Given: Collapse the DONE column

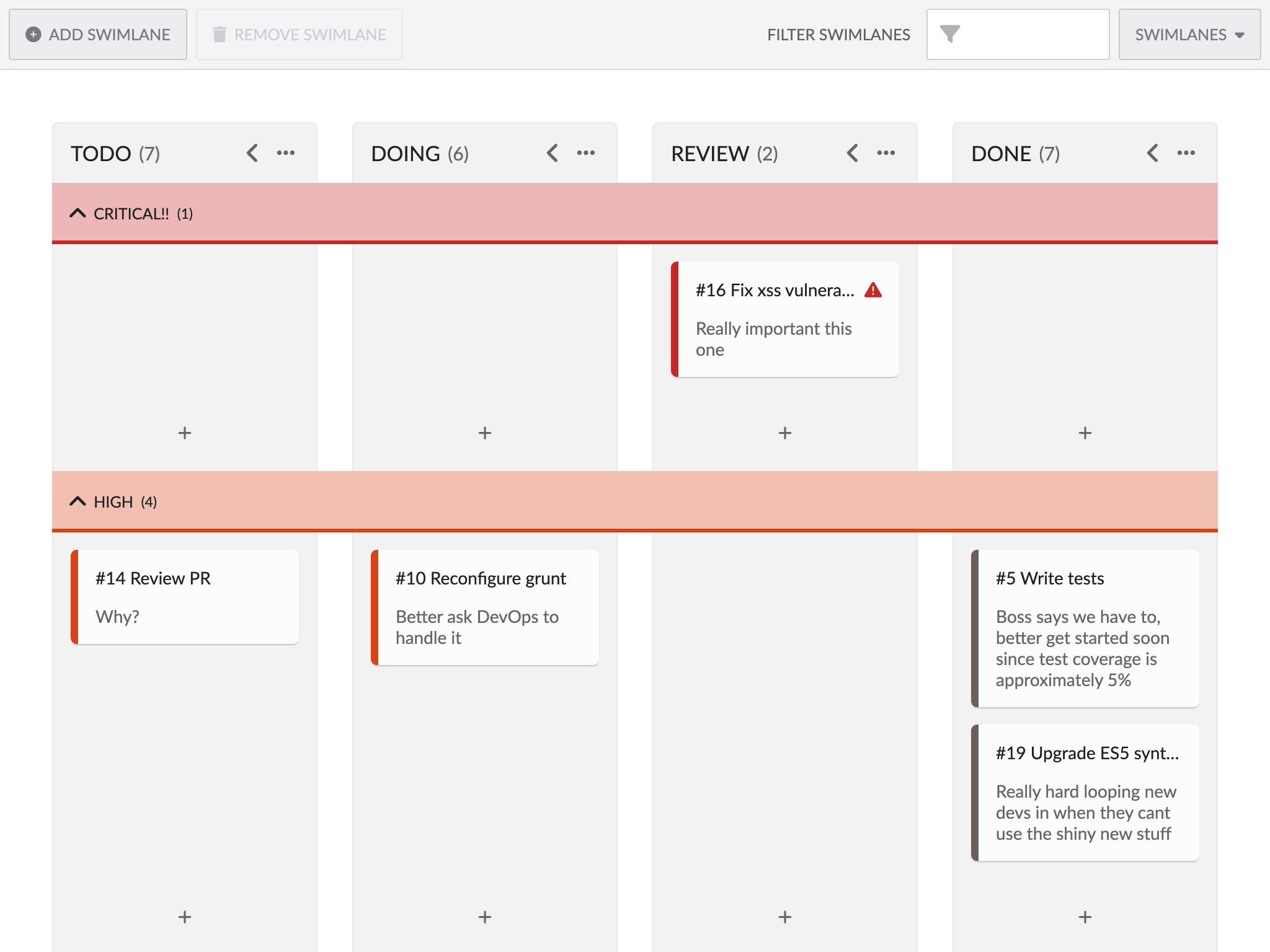Looking at the screenshot, I should tap(1152, 152).
